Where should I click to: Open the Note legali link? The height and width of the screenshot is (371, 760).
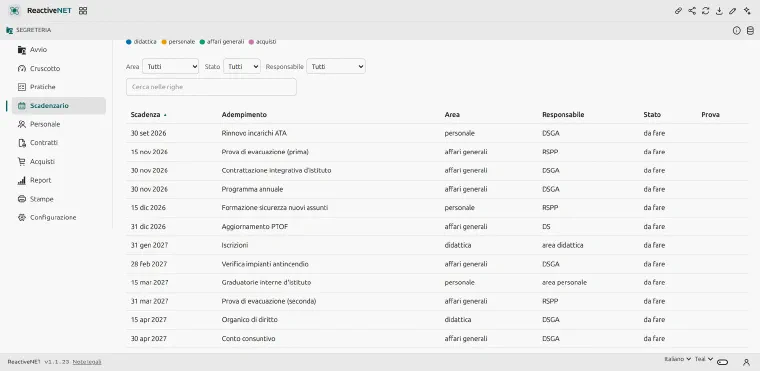tap(87, 362)
